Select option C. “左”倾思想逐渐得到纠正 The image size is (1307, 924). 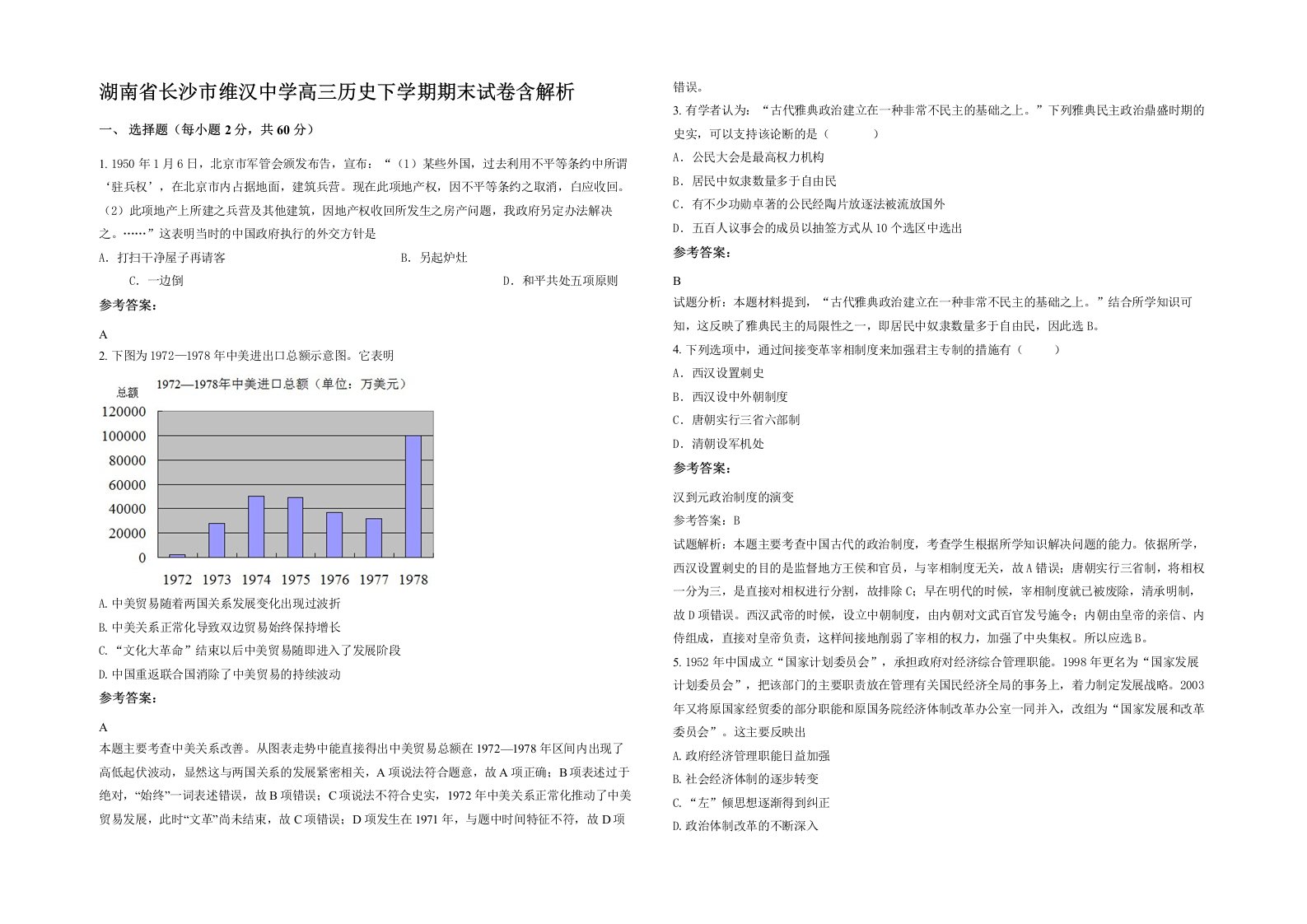click(x=751, y=803)
